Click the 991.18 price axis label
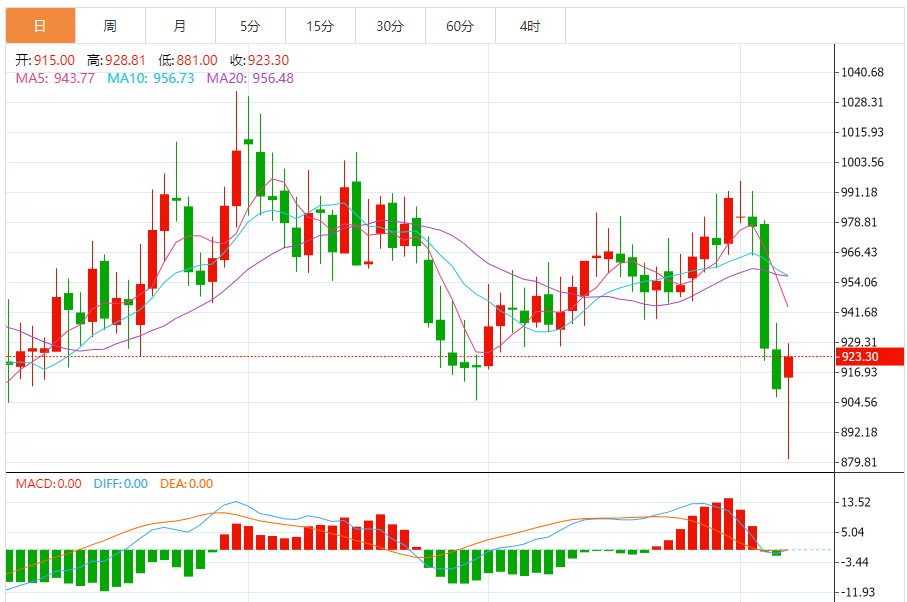The width and height of the screenshot is (907, 602). 859,193
